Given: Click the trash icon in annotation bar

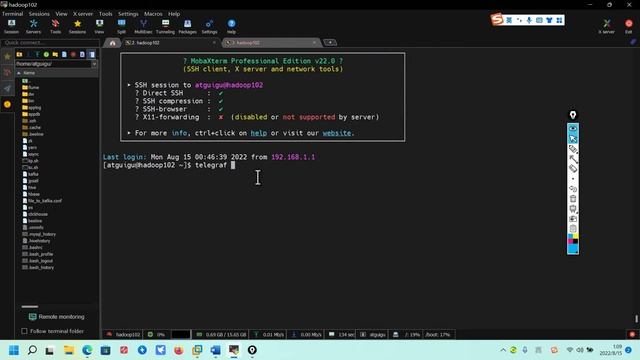Looking at the screenshot, I should click(x=573, y=199).
